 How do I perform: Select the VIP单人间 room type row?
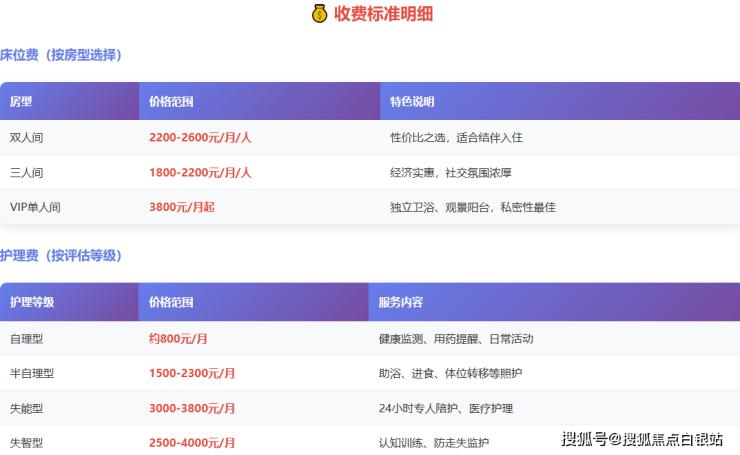pos(35,208)
